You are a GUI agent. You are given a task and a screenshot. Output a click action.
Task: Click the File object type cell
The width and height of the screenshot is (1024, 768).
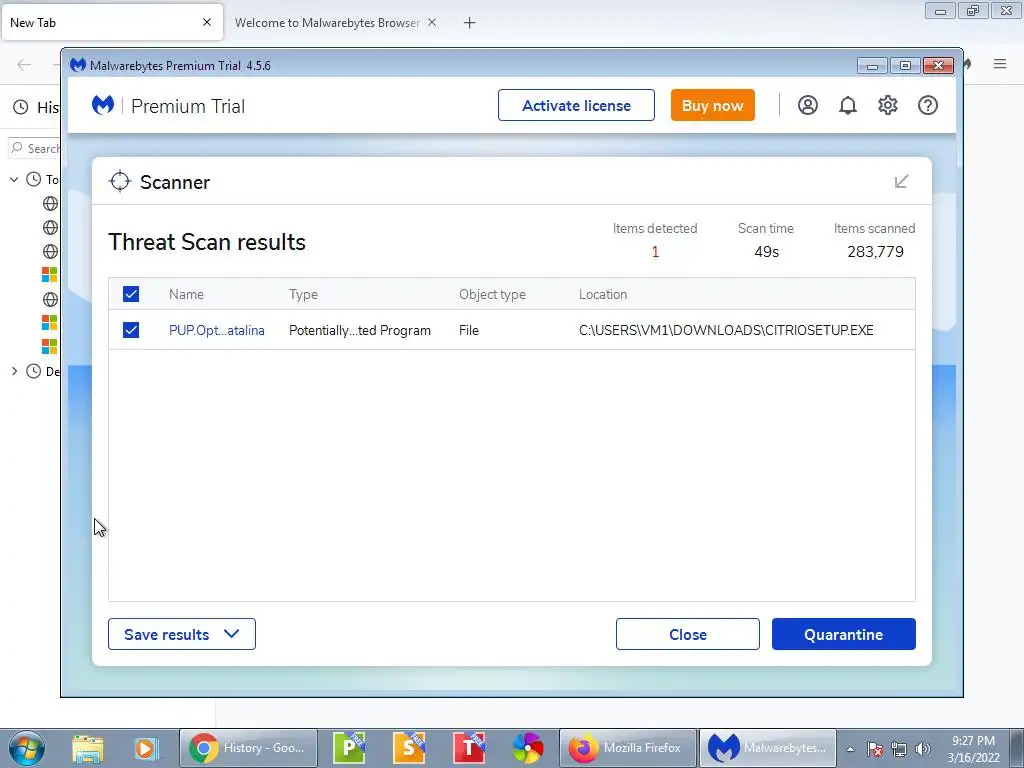[x=469, y=330]
